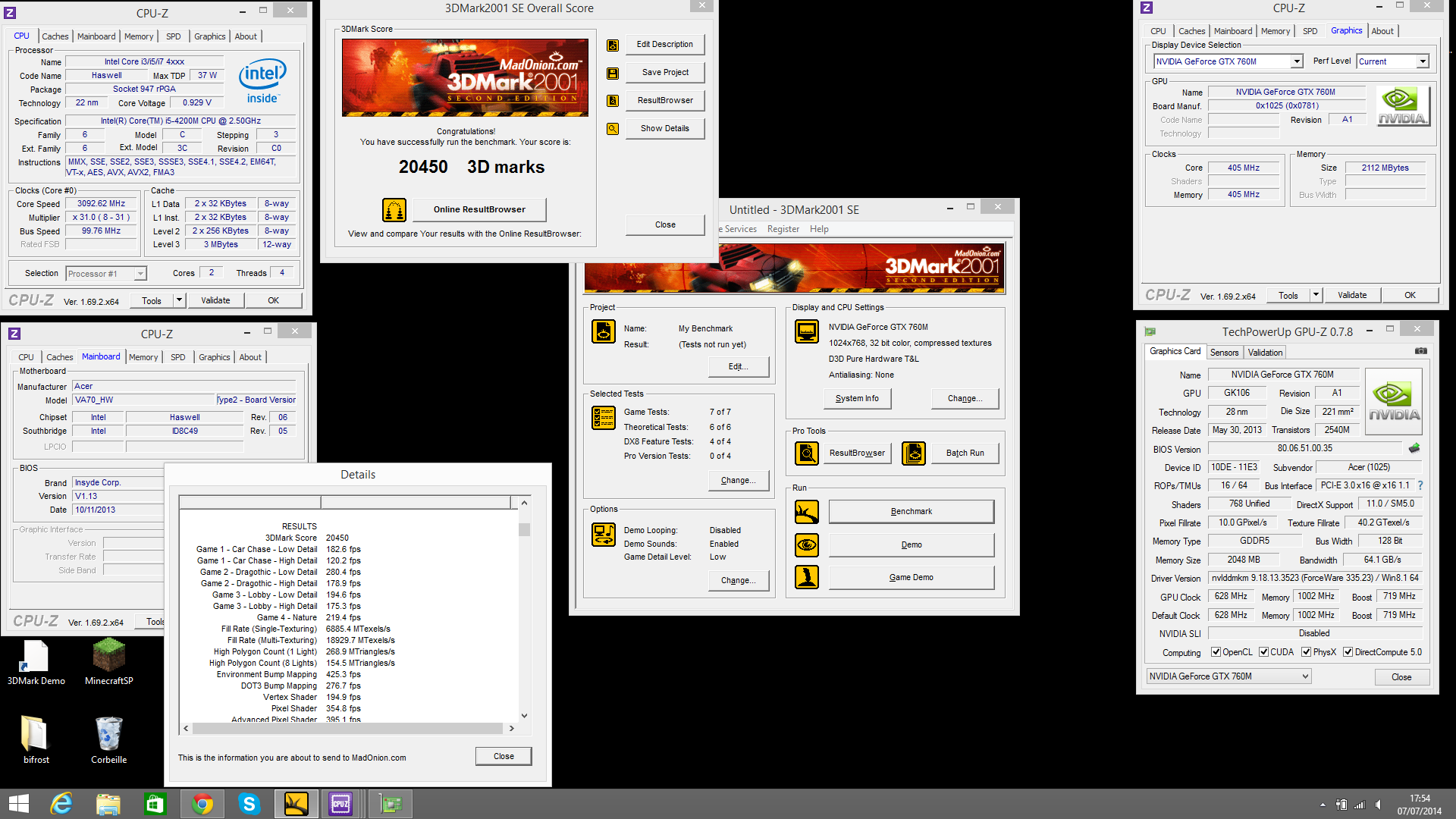The width and height of the screenshot is (1456, 819).
Task: Click the Online ResultBrowser yellow icon
Action: point(394,209)
